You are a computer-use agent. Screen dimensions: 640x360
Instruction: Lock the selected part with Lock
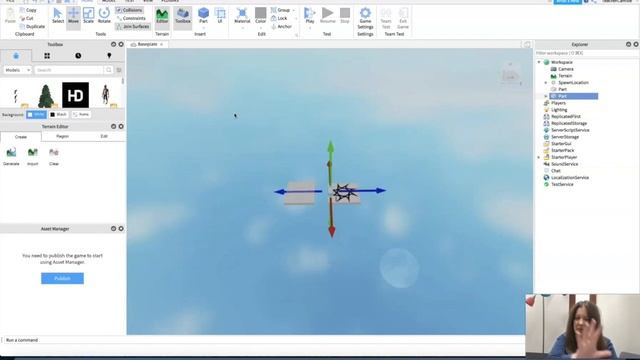(279, 18)
